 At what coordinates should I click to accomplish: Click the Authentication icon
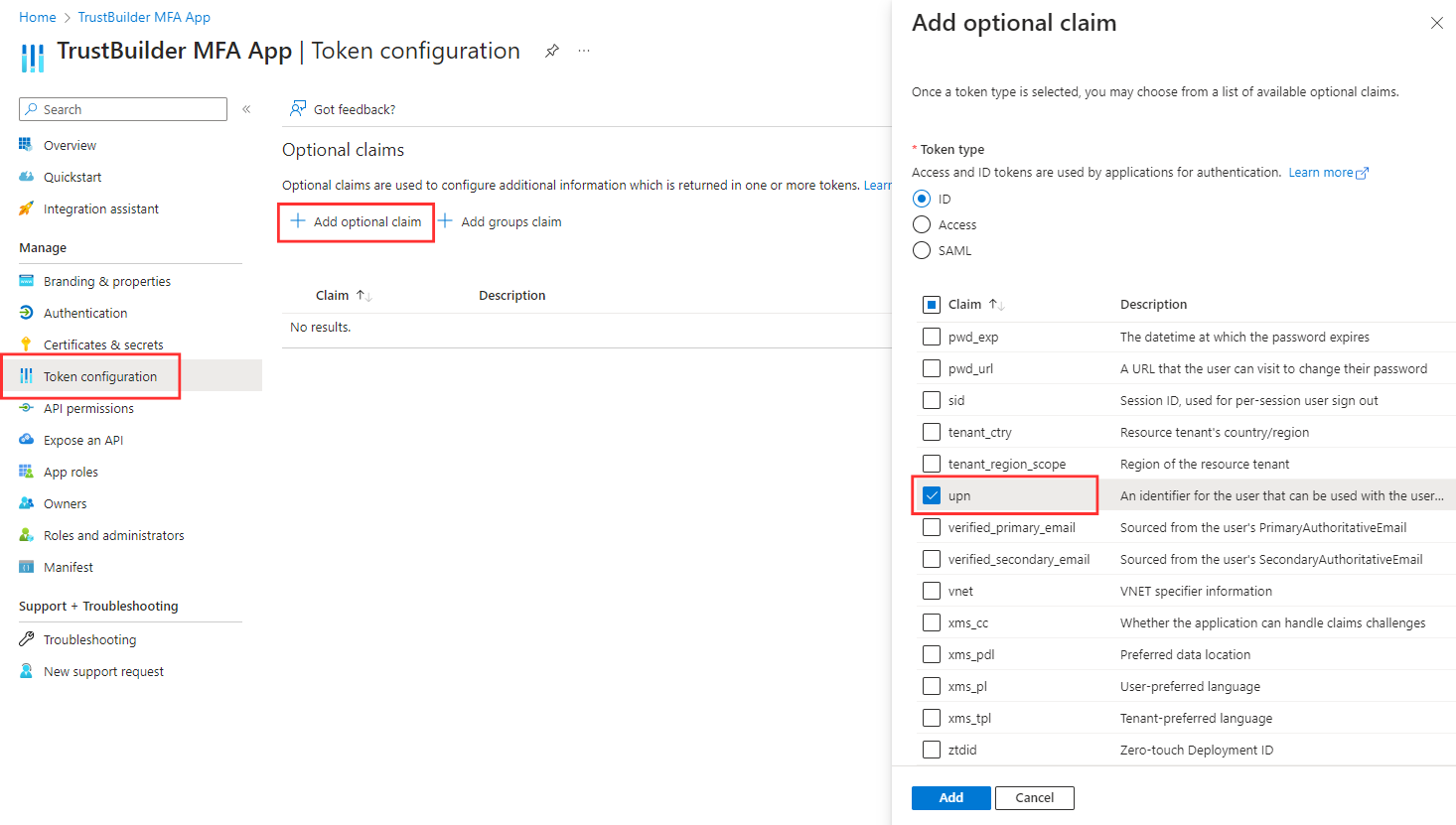26,313
